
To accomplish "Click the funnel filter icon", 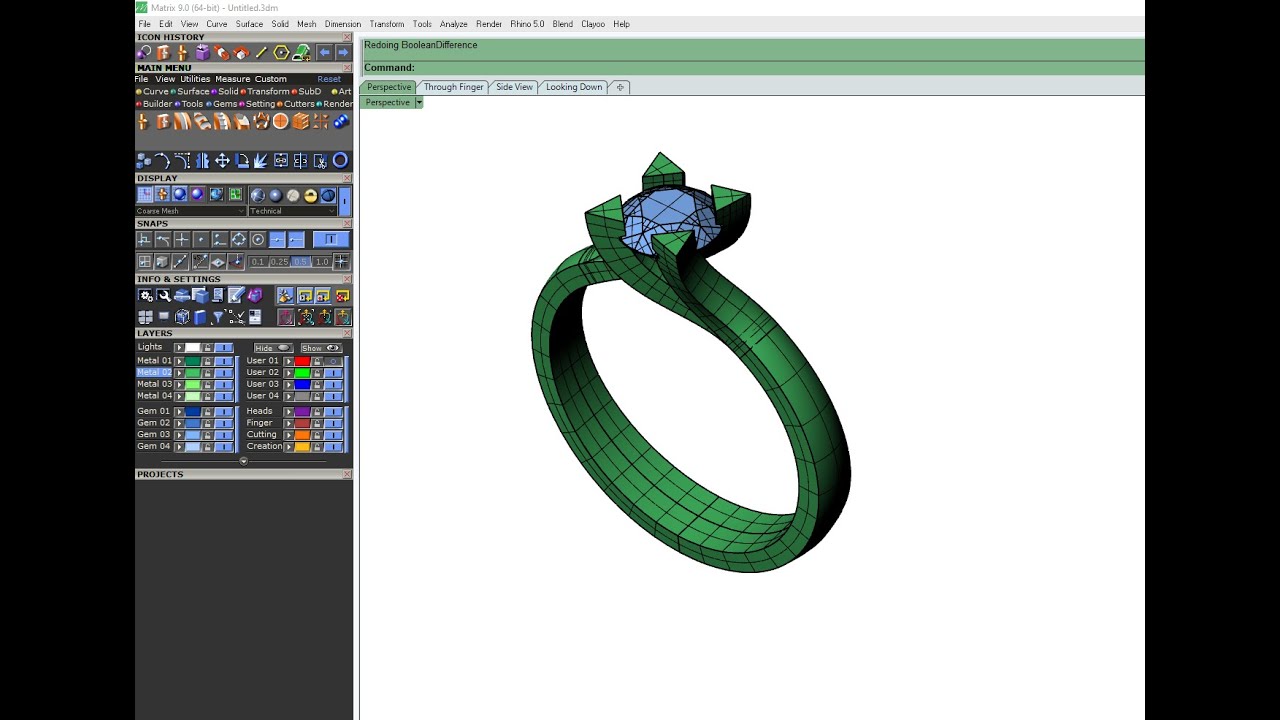I will [218, 317].
